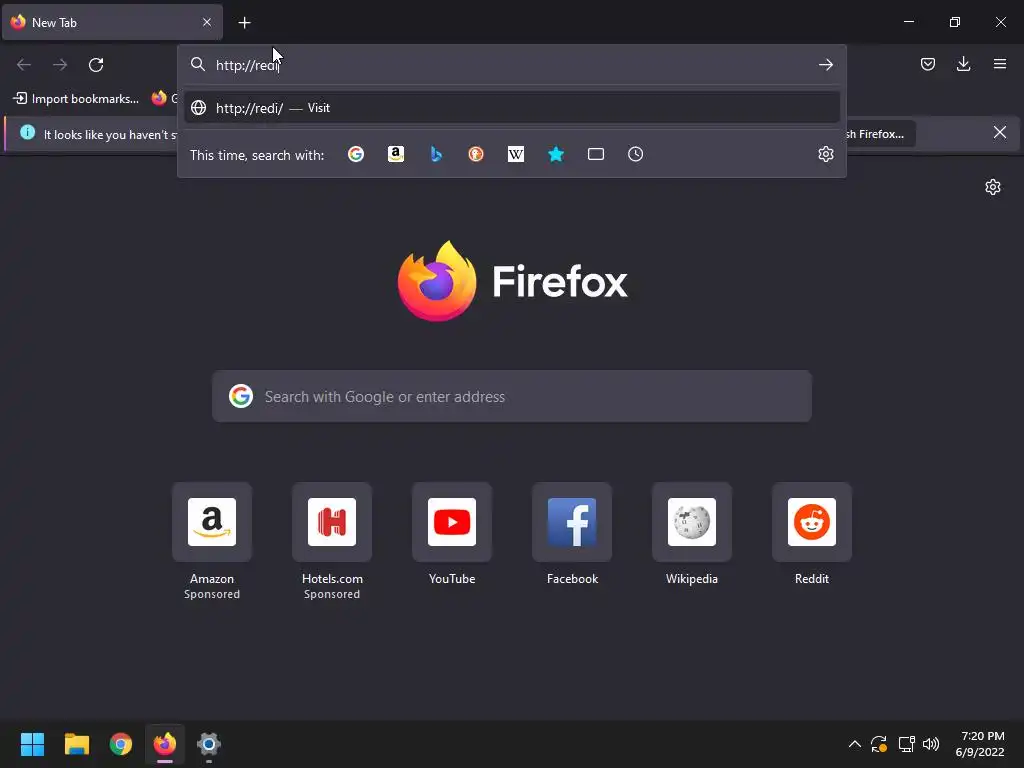The width and height of the screenshot is (1024, 768).
Task: Click the volume icon in system tray
Action: (931, 744)
